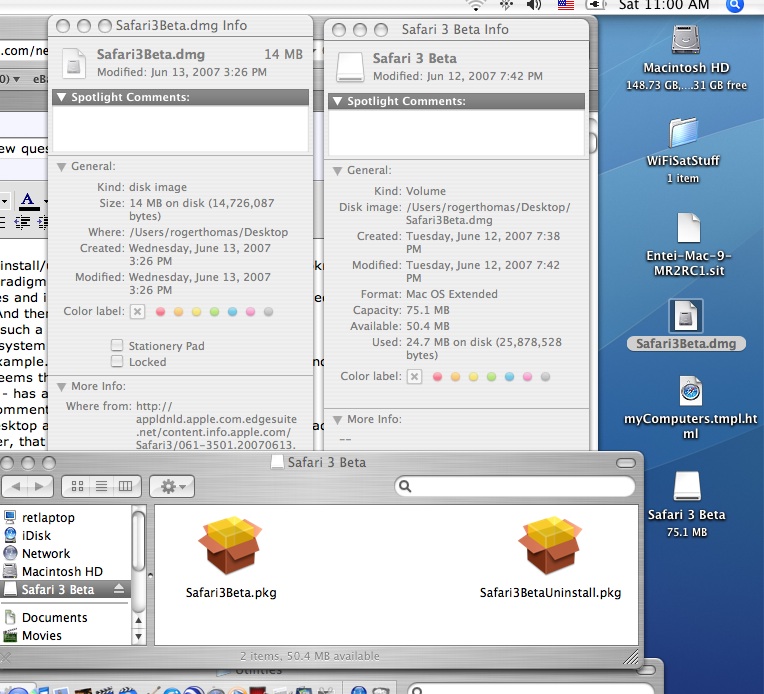
Task: Click the menu bar clock Sat 11:00 AM
Action: [x=664, y=5]
